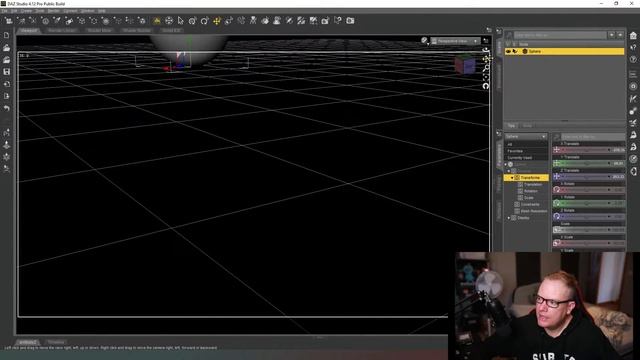Click the Z Rotate blue rotation icon

coord(557,216)
